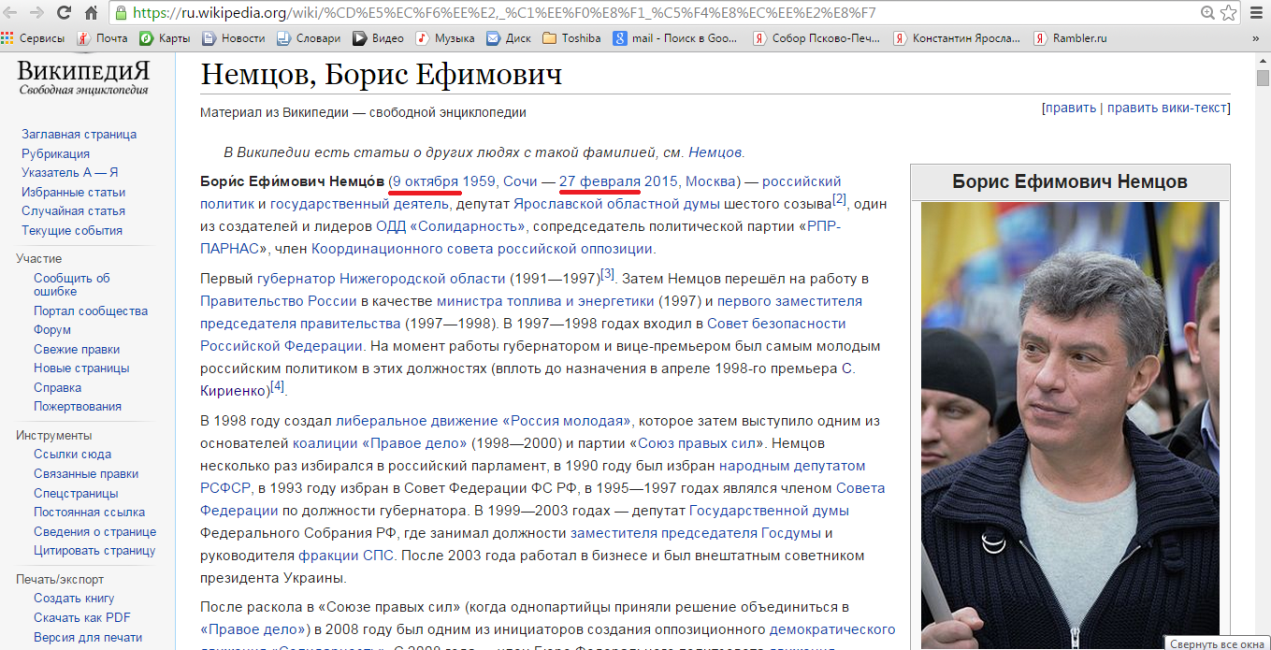Collapse the Инструменты sidebar section
The width and height of the screenshot is (1271, 650).
[54, 435]
